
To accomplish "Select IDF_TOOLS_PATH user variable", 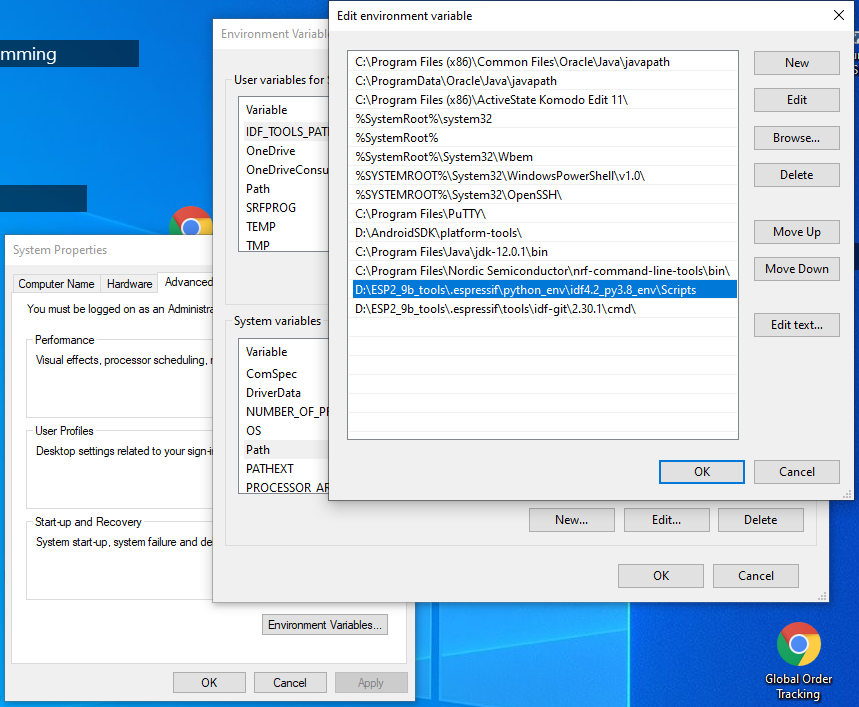I will click(285, 132).
